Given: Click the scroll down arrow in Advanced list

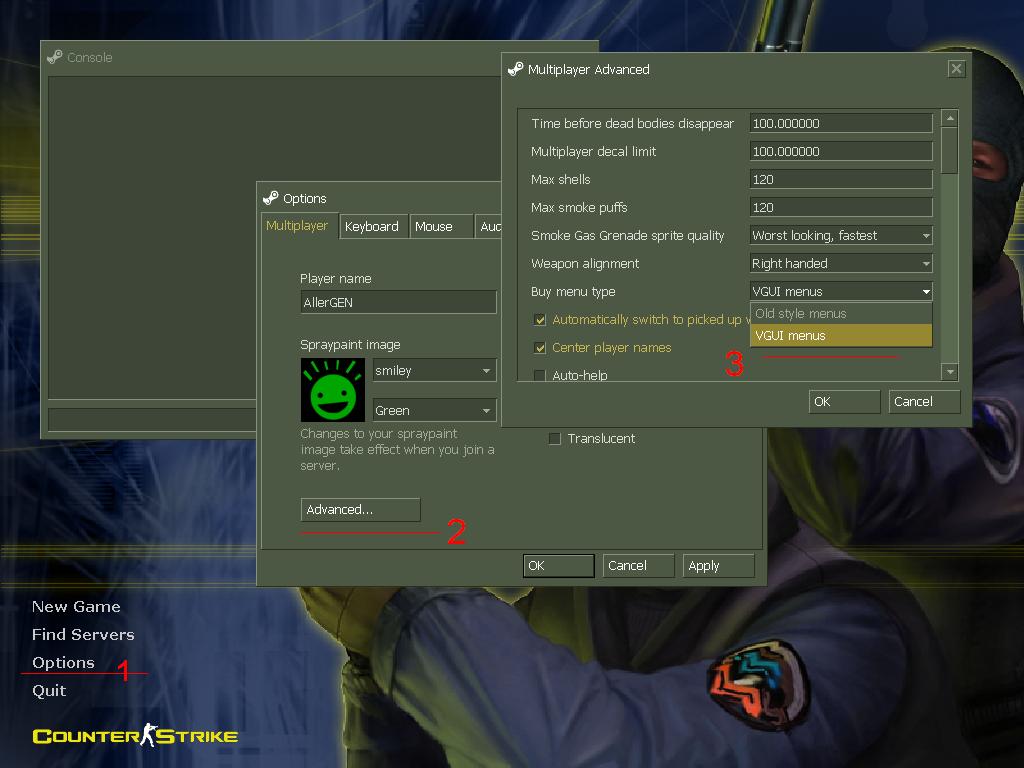Looking at the screenshot, I should [x=950, y=372].
